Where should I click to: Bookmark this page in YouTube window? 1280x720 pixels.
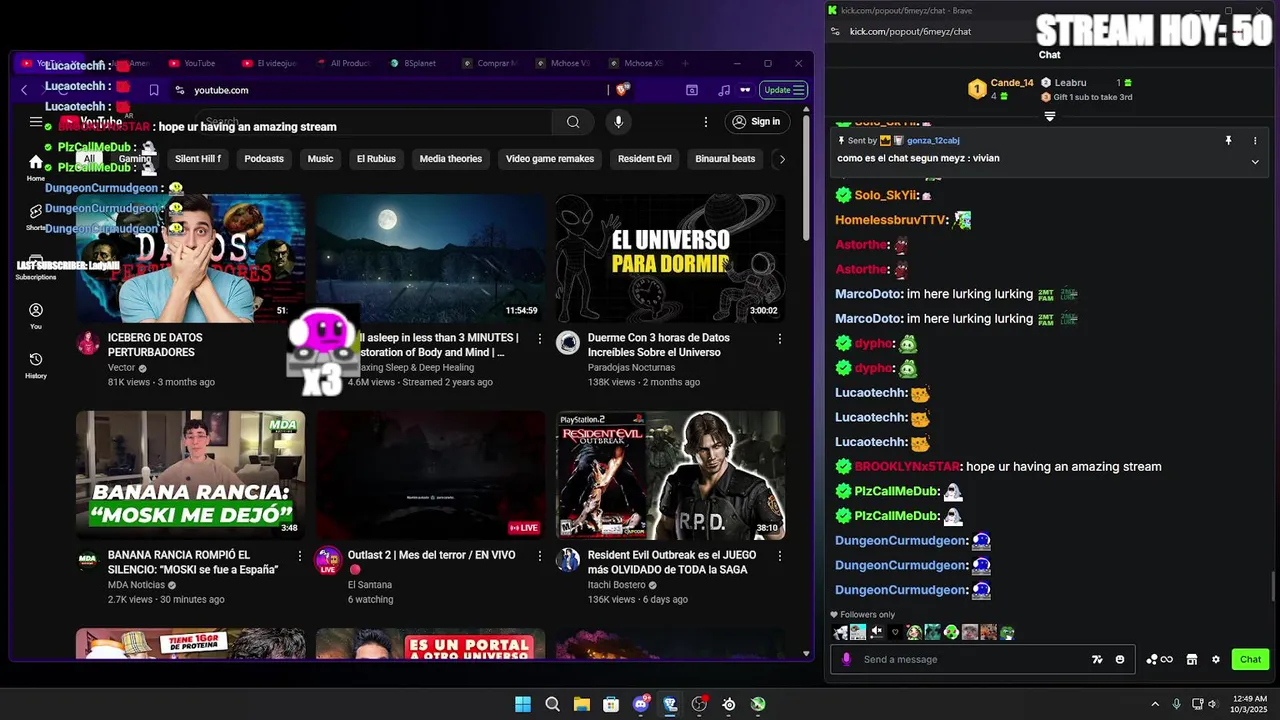[x=154, y=90]
